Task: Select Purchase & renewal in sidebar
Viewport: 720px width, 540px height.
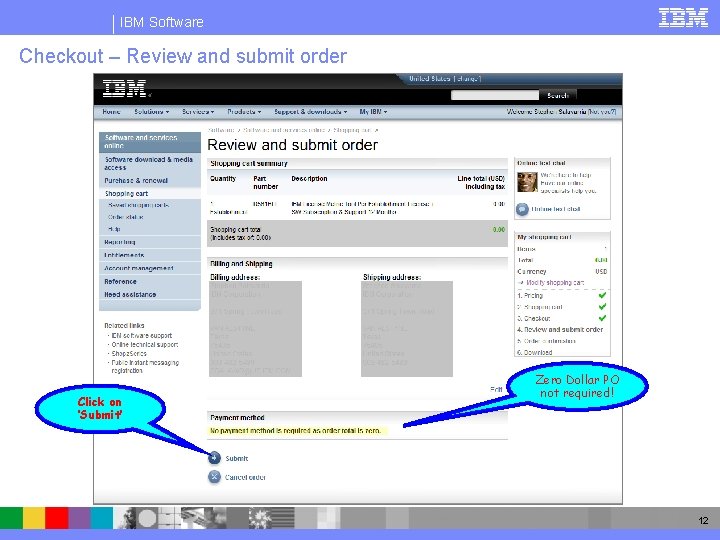Action: point(136,180)
